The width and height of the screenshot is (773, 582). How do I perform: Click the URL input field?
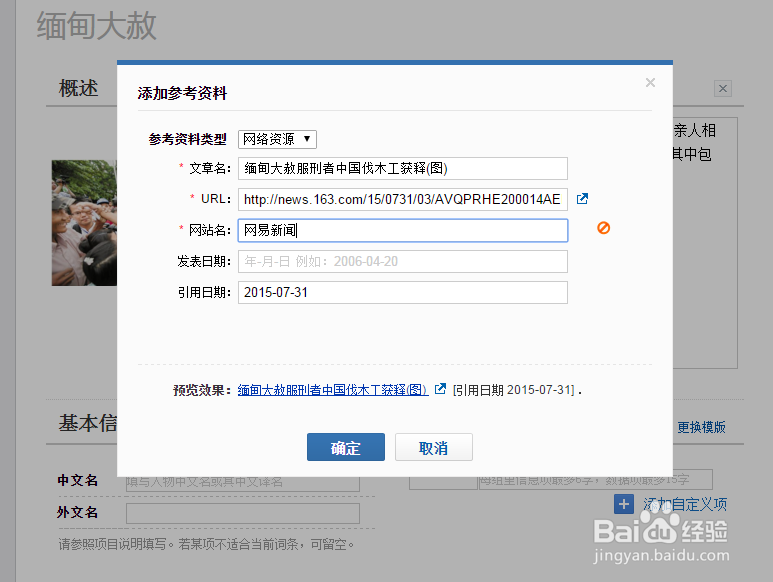(403, 199)
